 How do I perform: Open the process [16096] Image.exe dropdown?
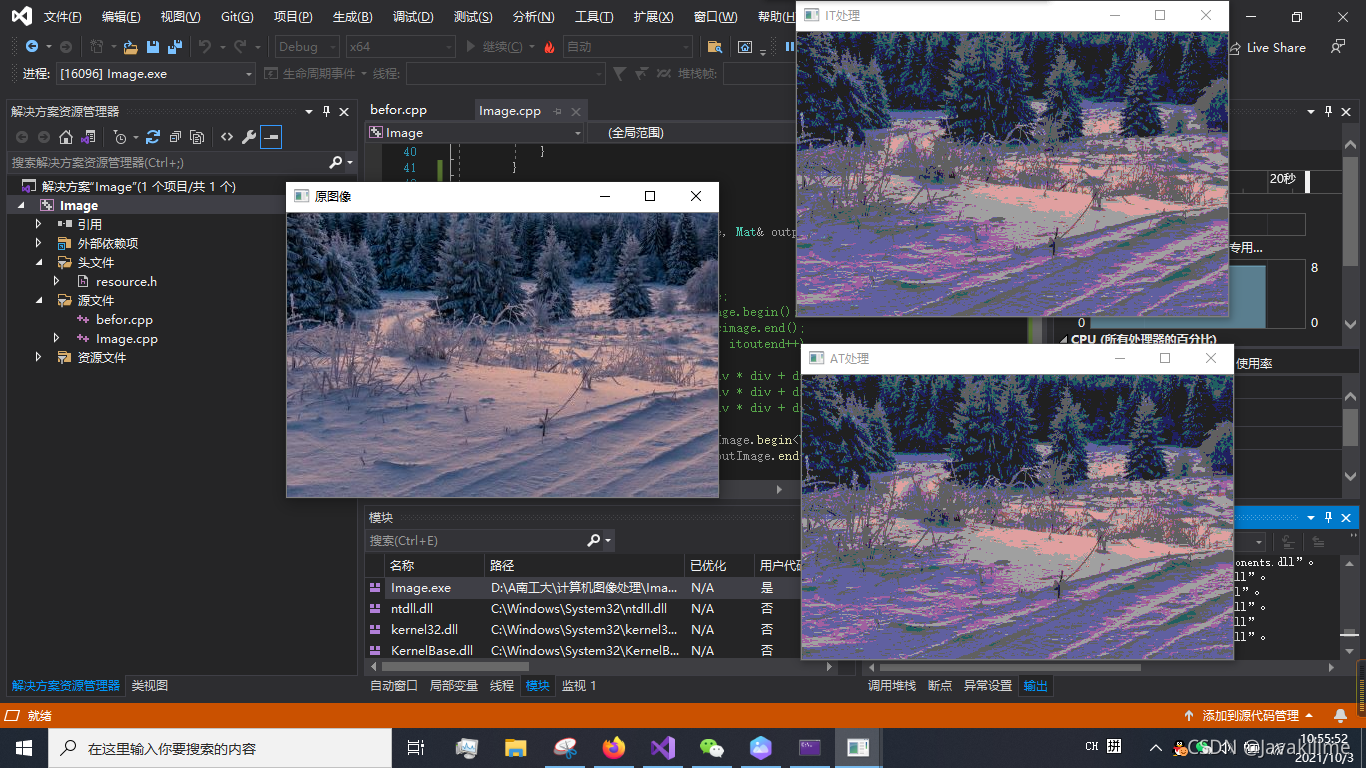[155, 74]
